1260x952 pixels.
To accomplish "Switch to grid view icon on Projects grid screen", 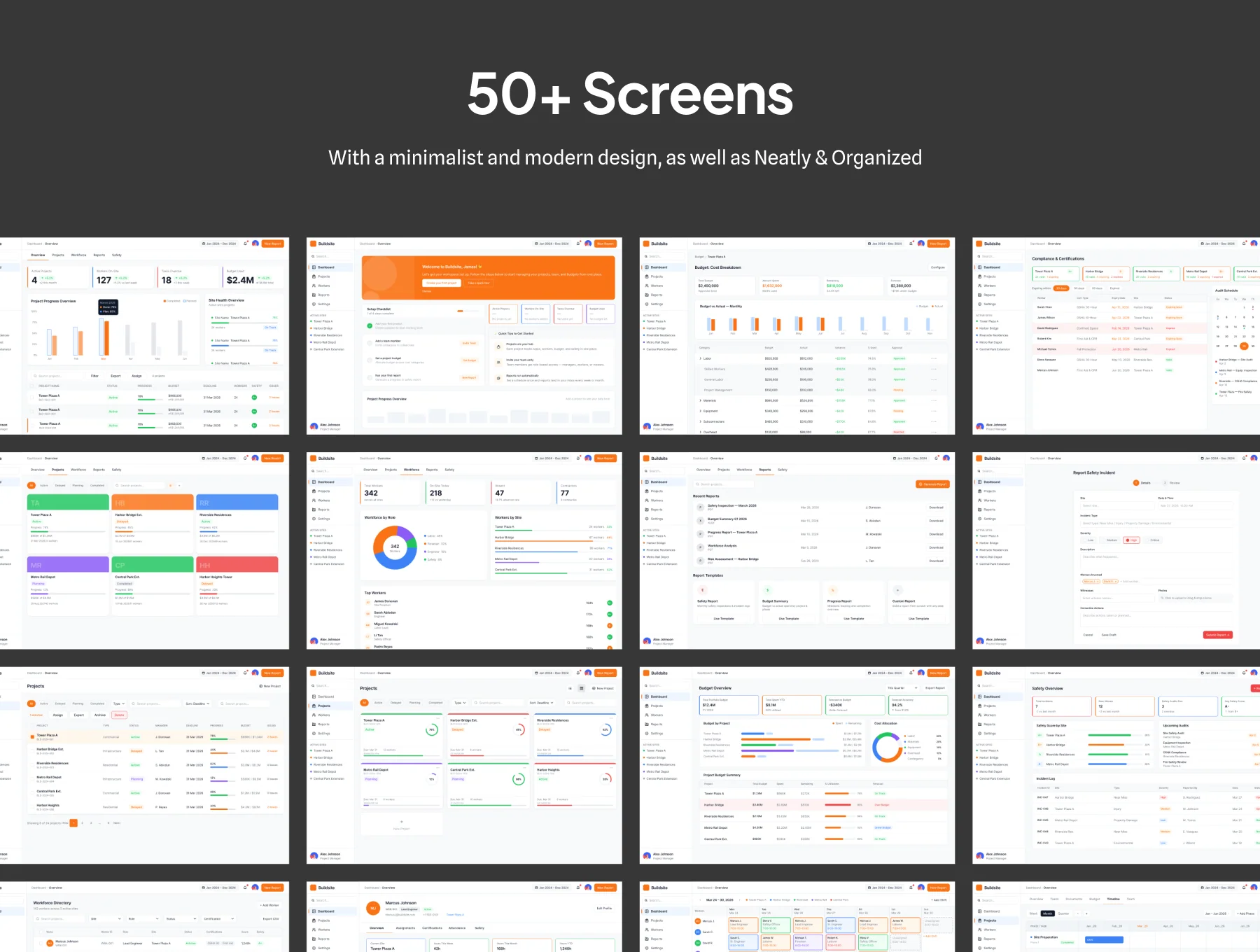I will pos(581,688).
